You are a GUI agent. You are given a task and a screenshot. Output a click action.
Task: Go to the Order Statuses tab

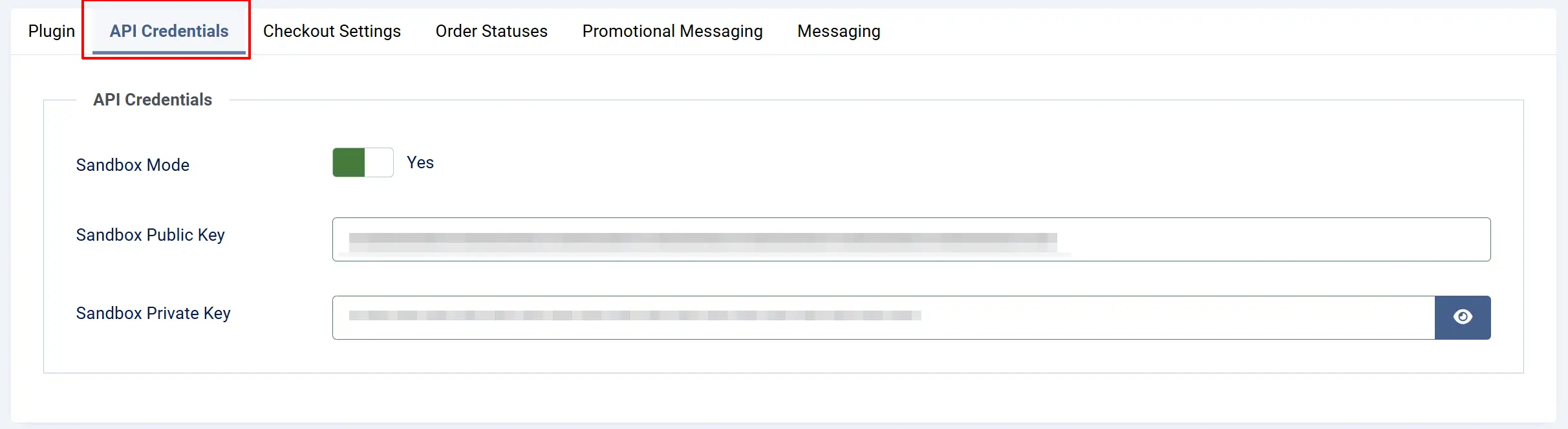click(x=491, y=31)
